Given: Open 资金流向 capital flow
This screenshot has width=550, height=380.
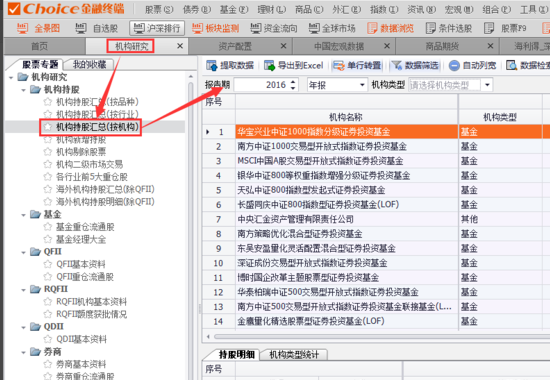Looking at the screenshot, I should (x=274, y=28).
